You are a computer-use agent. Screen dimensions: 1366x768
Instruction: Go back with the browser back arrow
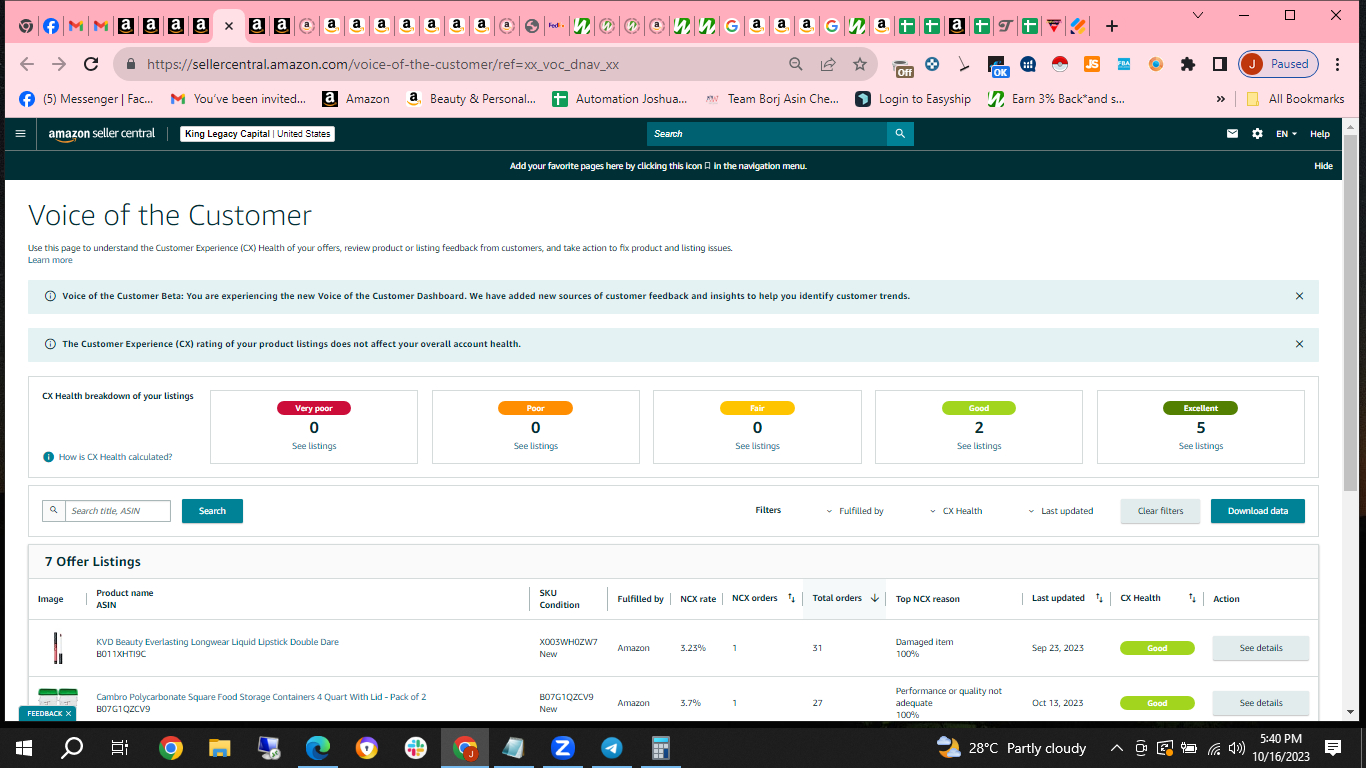tap(27, 64)
